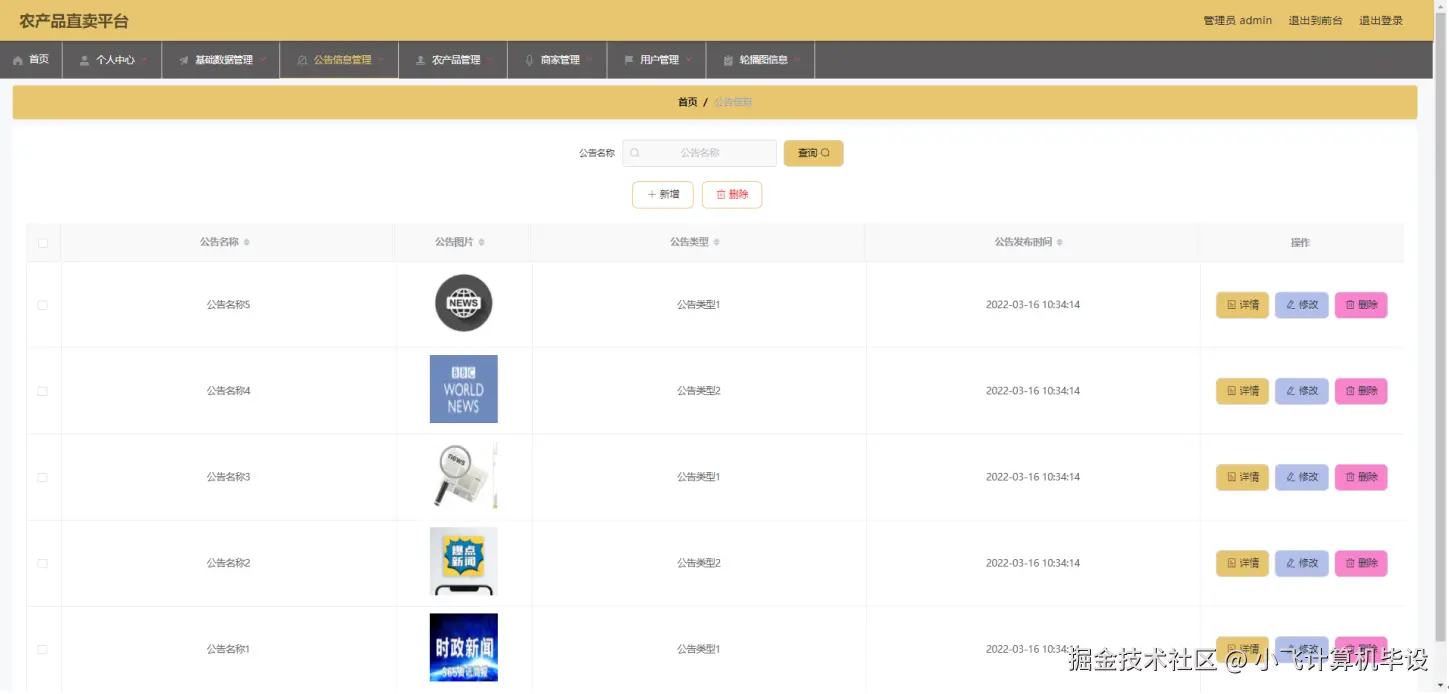Select the checkbox for 公告名称2
Image resolution: width=1449 pixels, height=694 pixels.
tap(43, 563)
